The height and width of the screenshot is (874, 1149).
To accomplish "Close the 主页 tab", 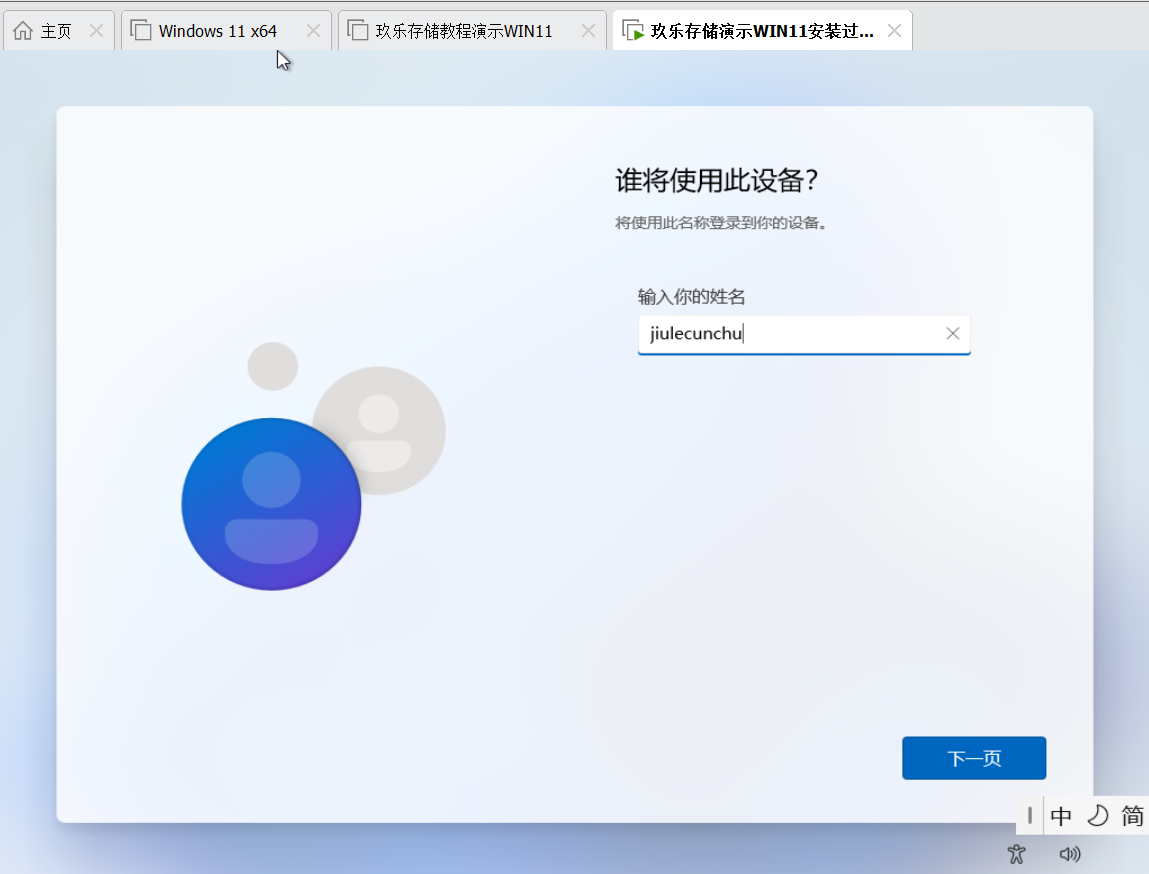I will (x=96, y=31).
